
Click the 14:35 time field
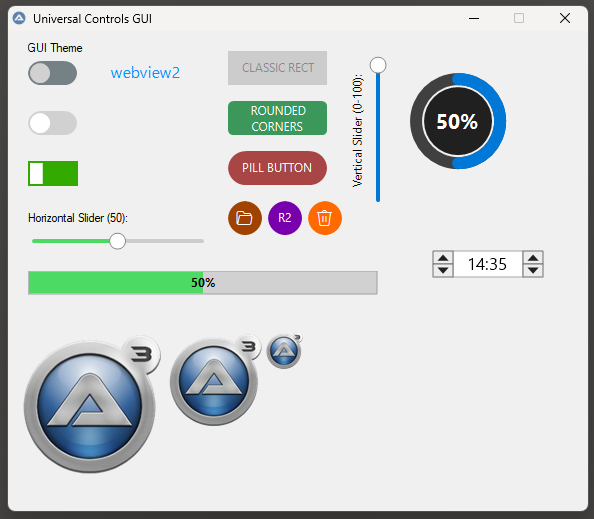pyautogui.click(x=488, y=264)
